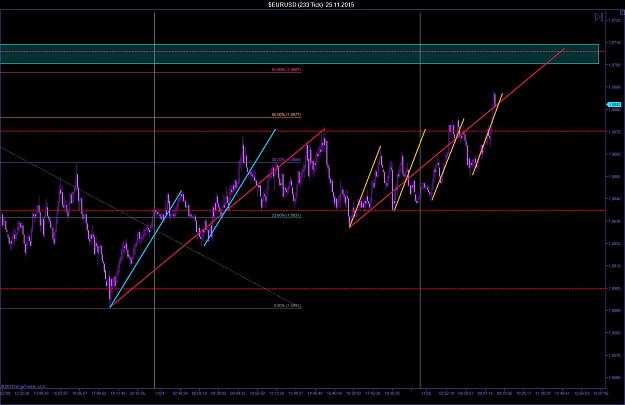This screenshot has width=625, height=405.
Task: Select the 23.60% Fibonacci level label
Action: 286,216
